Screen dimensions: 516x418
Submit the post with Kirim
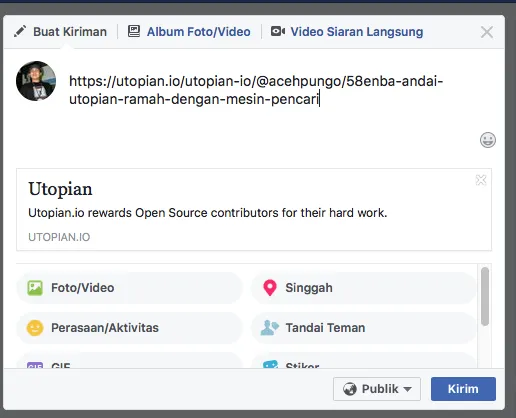pyautogui.click(x=463, y=389)
